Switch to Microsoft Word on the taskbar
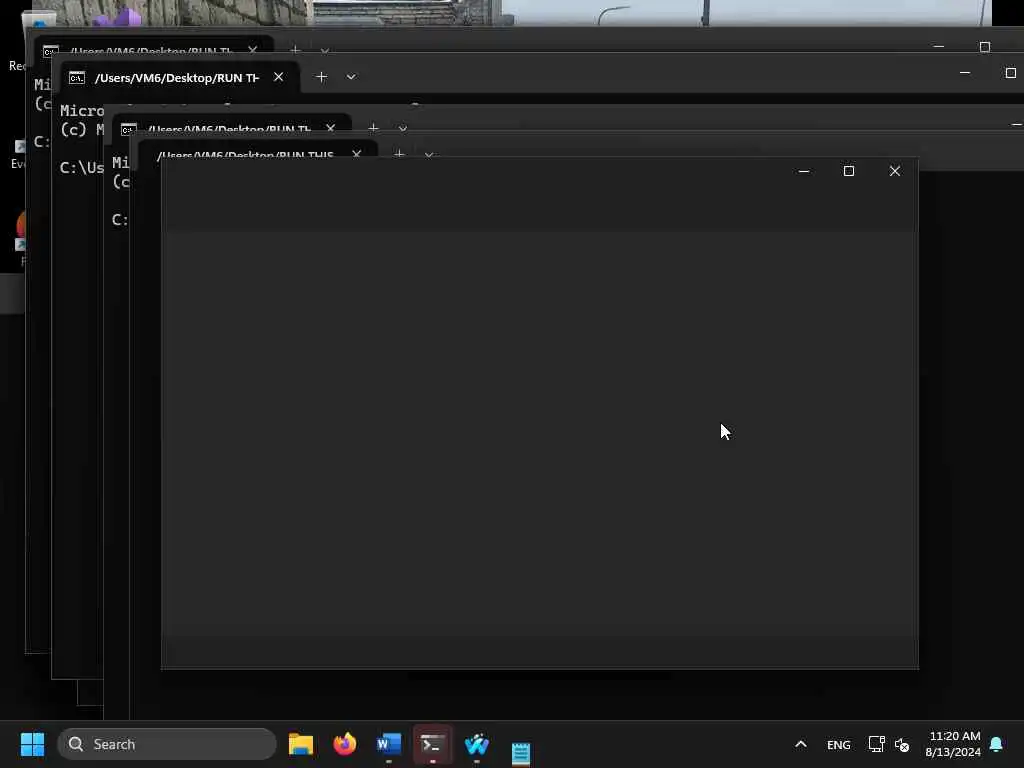Viewport: 1024px width, 768px height. (x=389, y=744)
